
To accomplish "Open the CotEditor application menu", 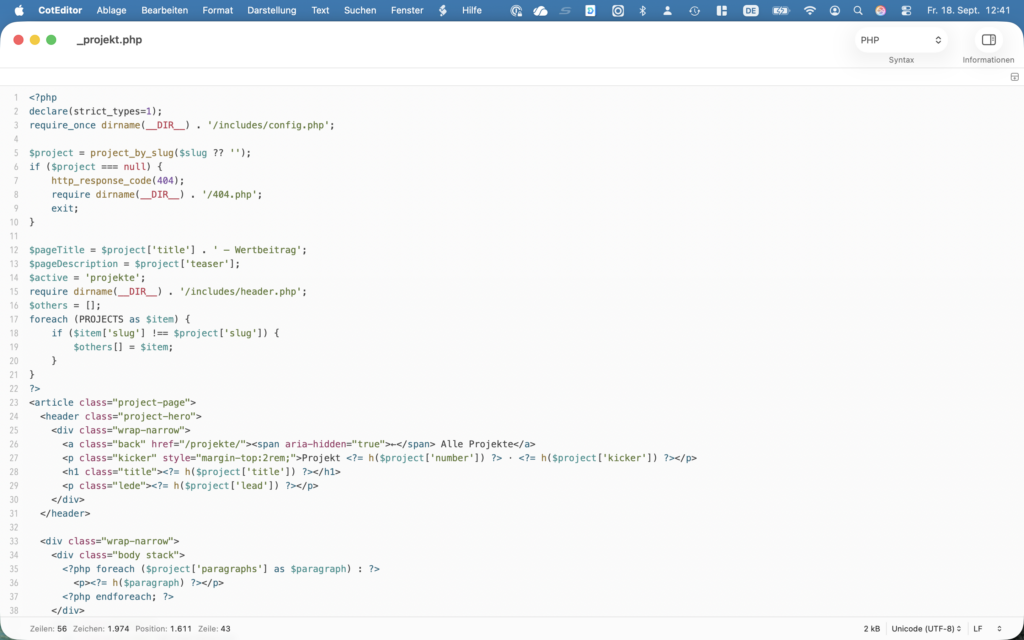I will tap(58, 10).
